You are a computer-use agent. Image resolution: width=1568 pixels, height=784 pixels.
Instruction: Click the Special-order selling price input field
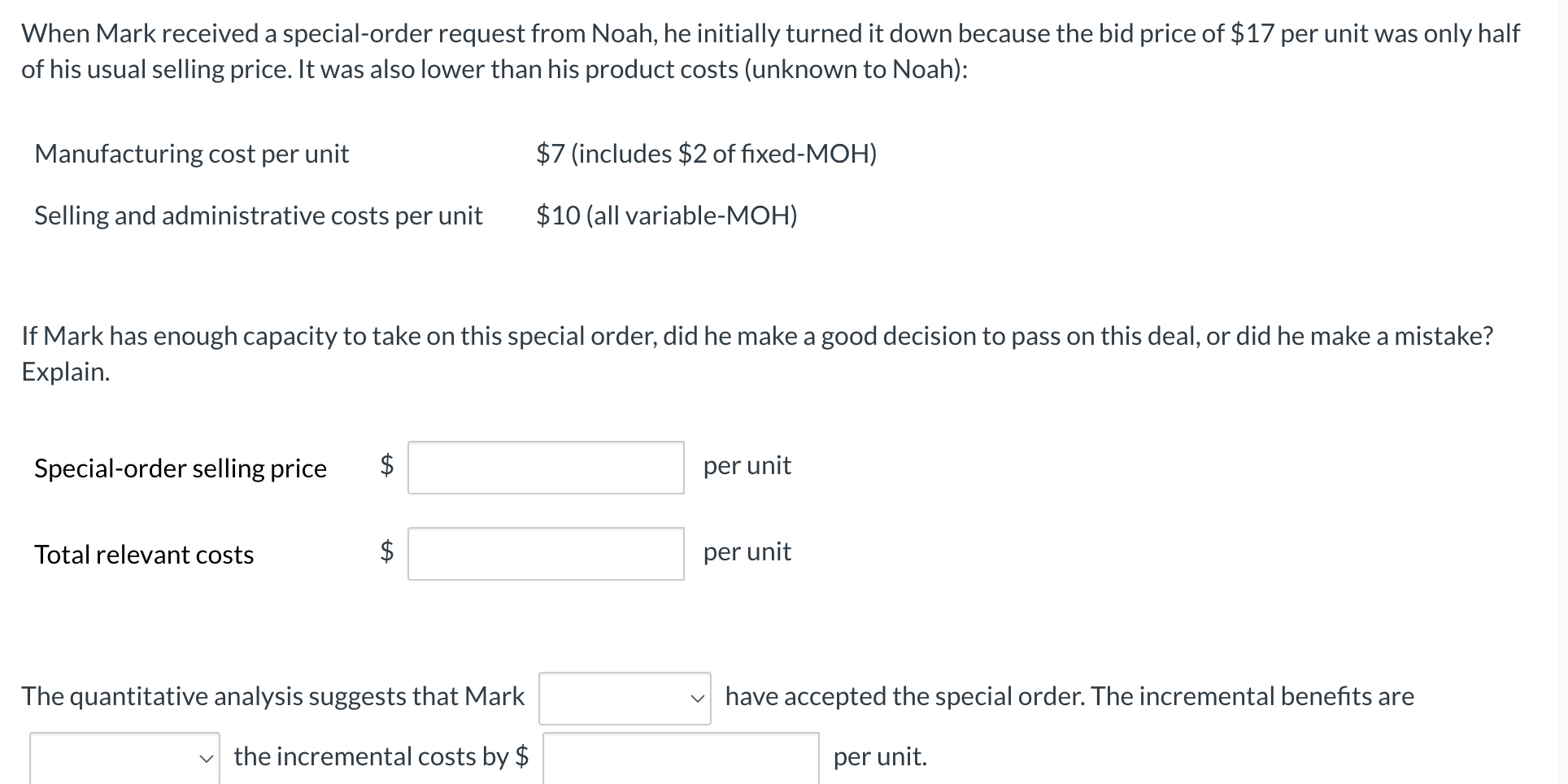[x=545, y=468]
